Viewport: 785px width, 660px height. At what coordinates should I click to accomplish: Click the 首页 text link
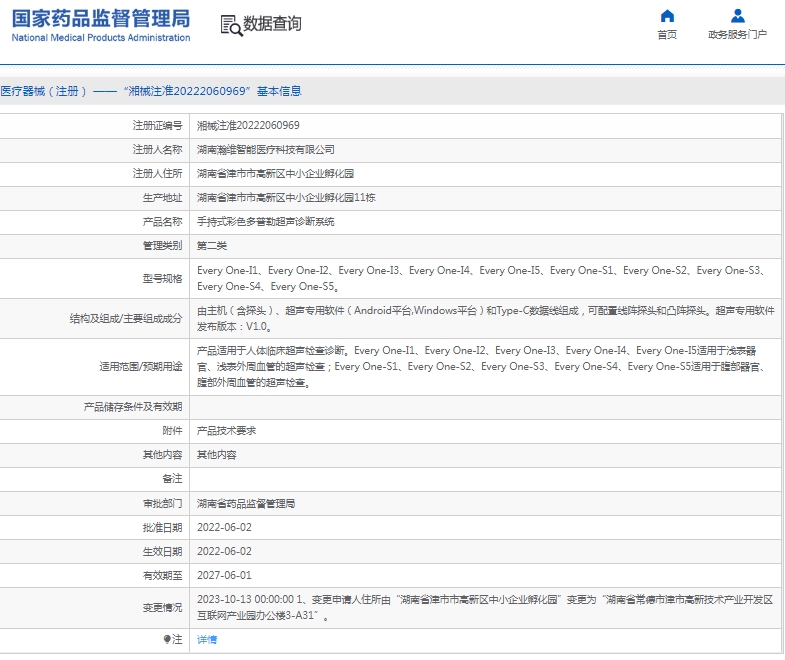pyautogui.click(x=667, y=35)
